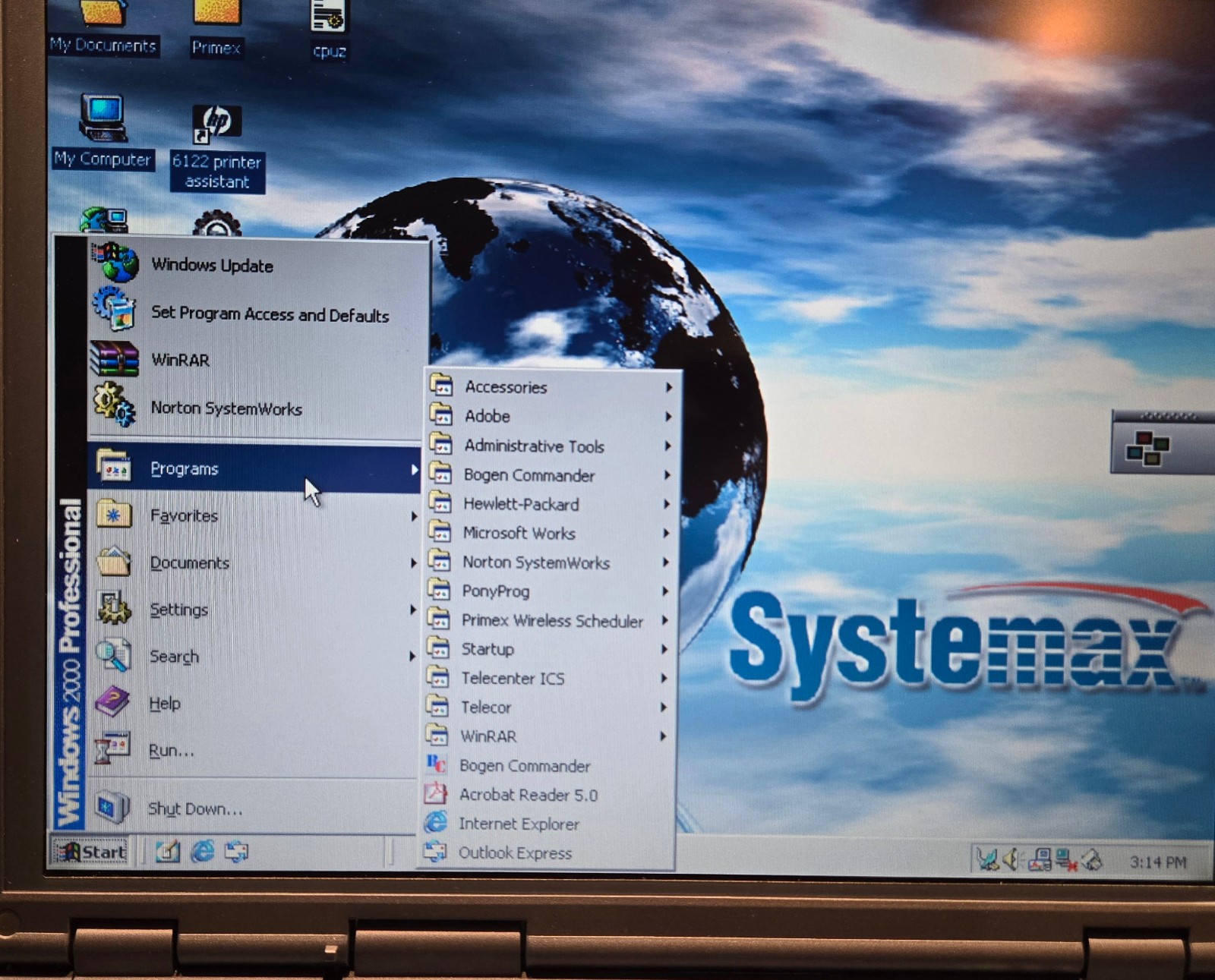This screenshot has width=1215, height=980.
Task: Select the Norton SystemWorks folder in Programs
Action: (x=551, y=562)
